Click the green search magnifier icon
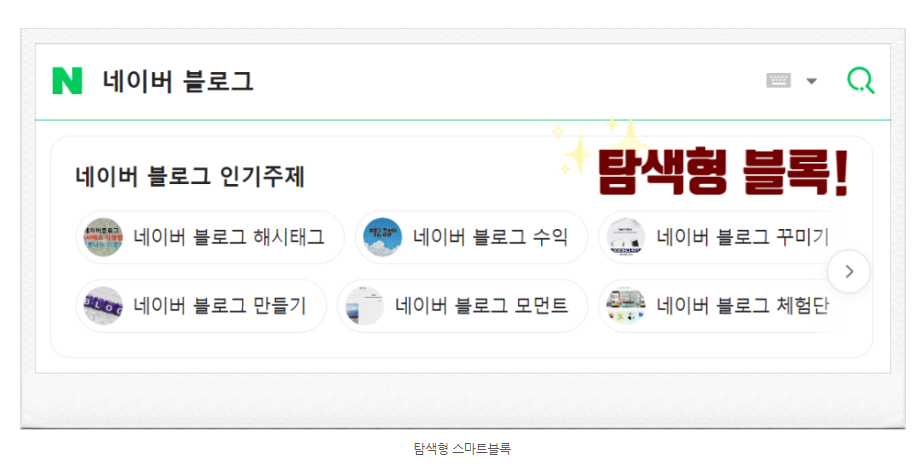The width and height of the screenshot is (919, 476). [x=860, y=80]
